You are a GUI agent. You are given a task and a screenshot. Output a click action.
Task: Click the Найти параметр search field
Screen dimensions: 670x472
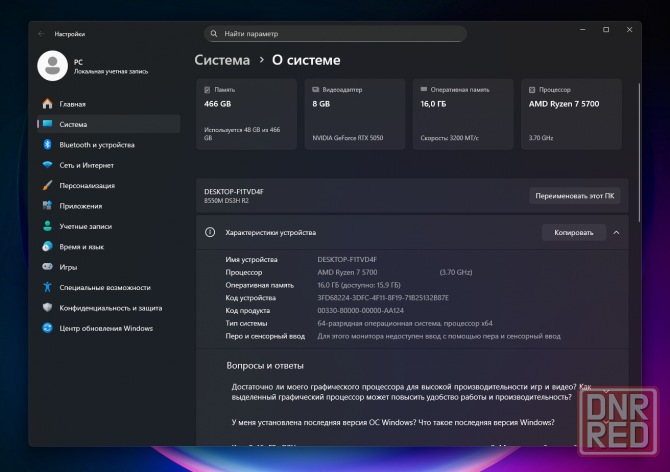point(335,33)
